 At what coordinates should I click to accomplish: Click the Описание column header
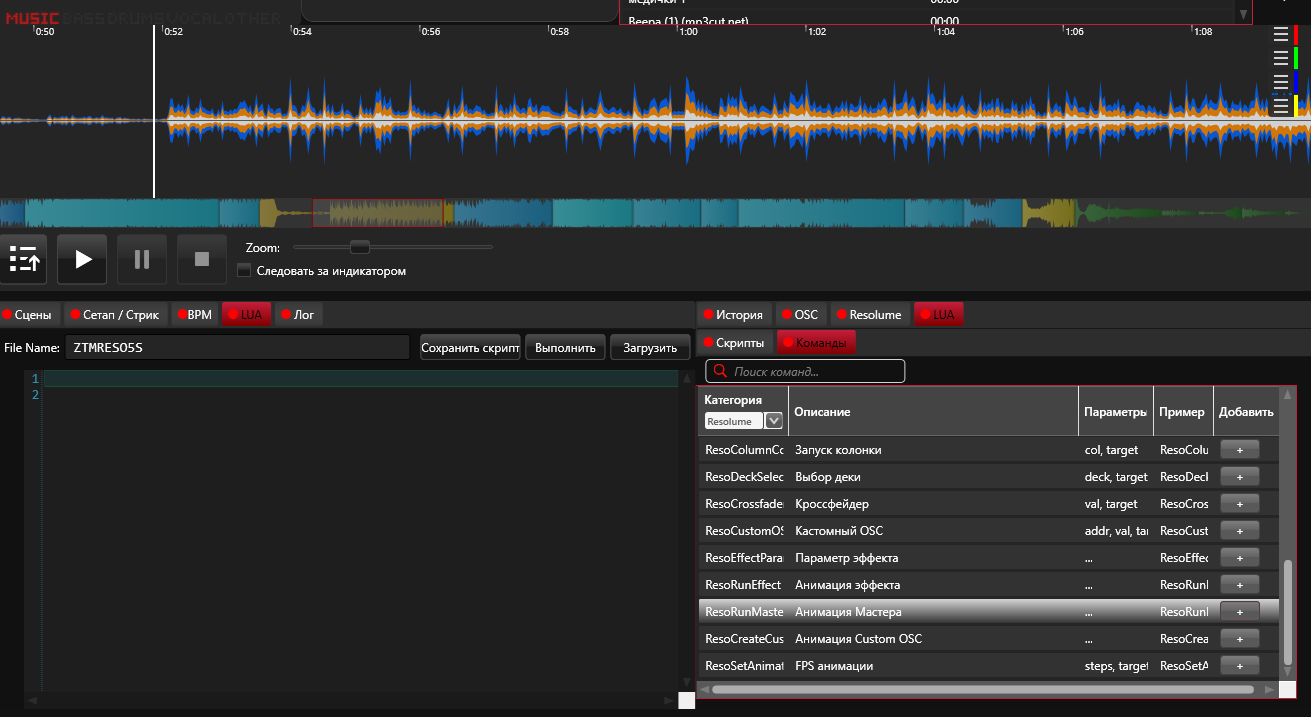pos(934,411)
